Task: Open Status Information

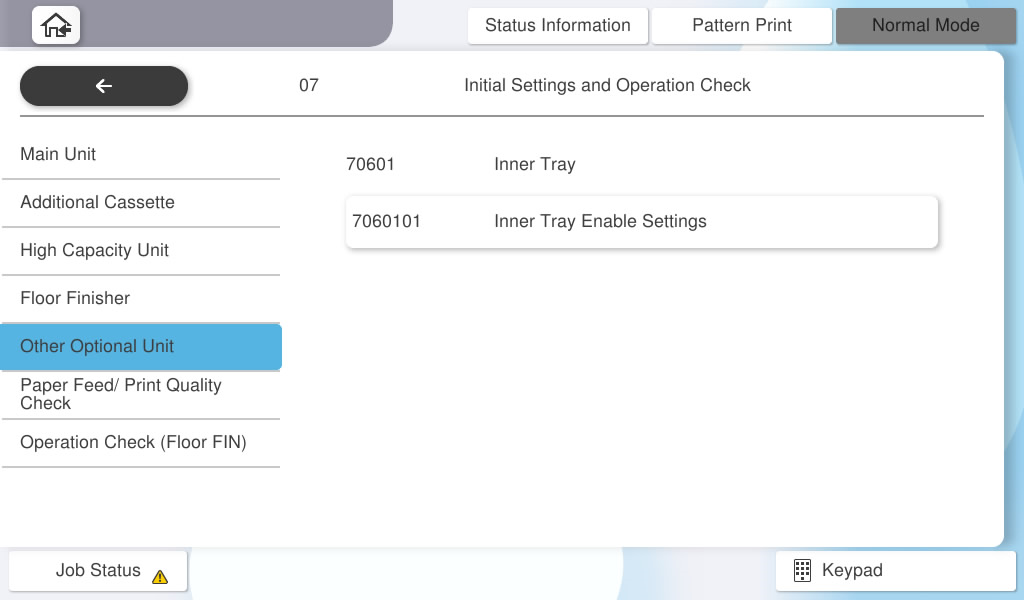Action: point(557,26)
